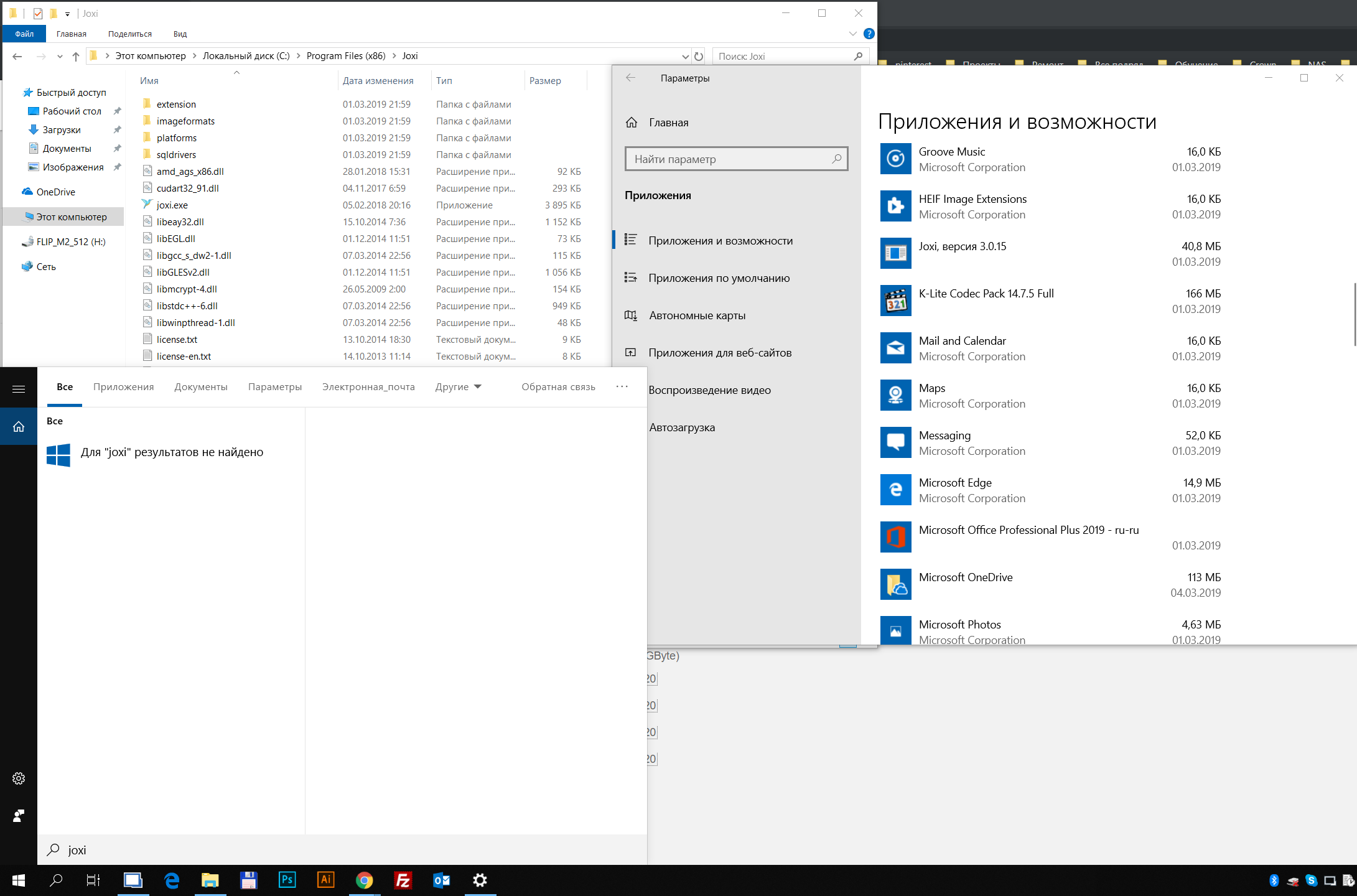Select the HEIF Image Extensions icon
The width and height of the screenshot is (1357, 896).
(895, 206)
